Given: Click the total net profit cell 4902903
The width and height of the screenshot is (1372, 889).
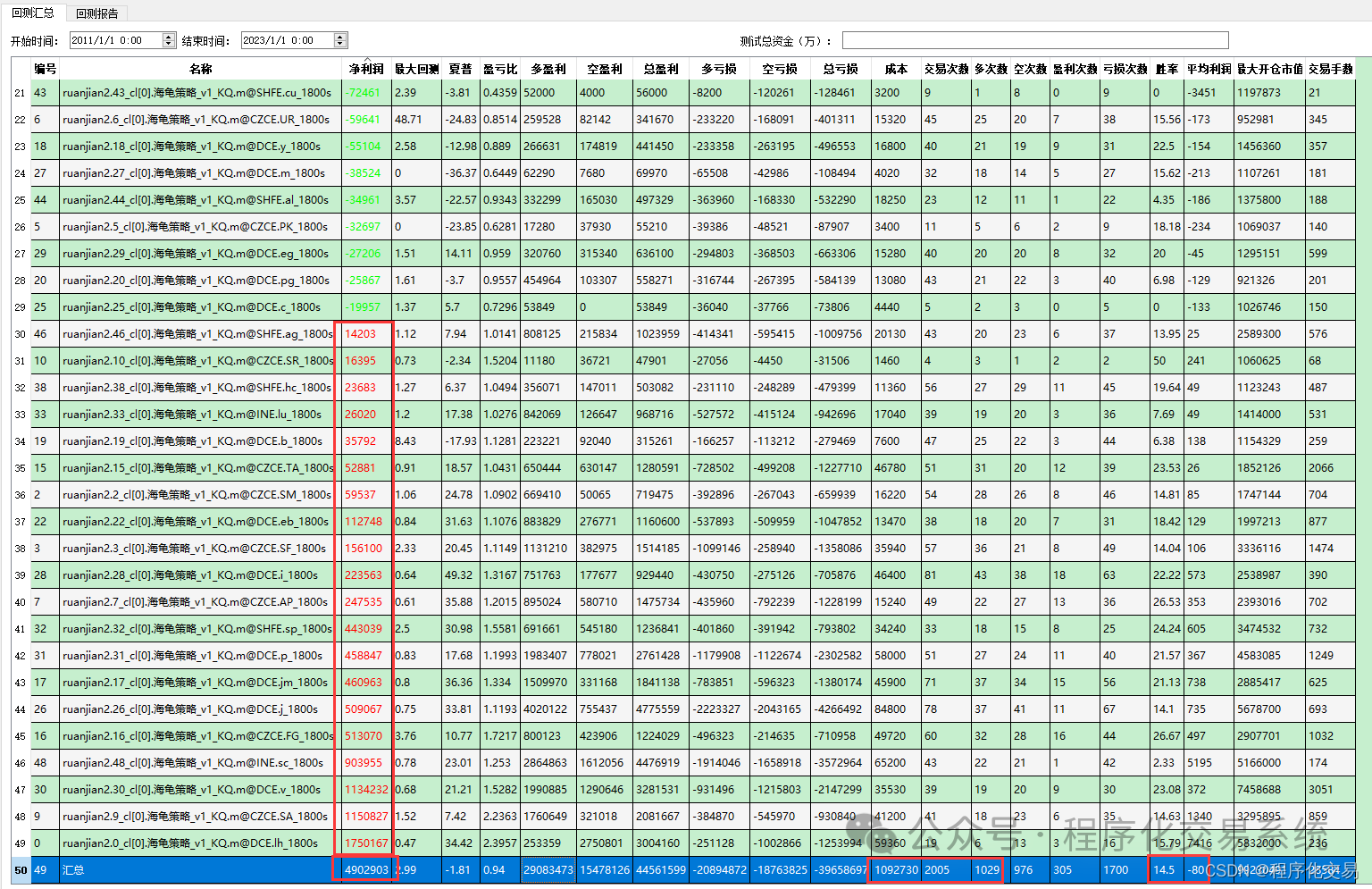Looking at the screenshot, I should click(366, 870).
